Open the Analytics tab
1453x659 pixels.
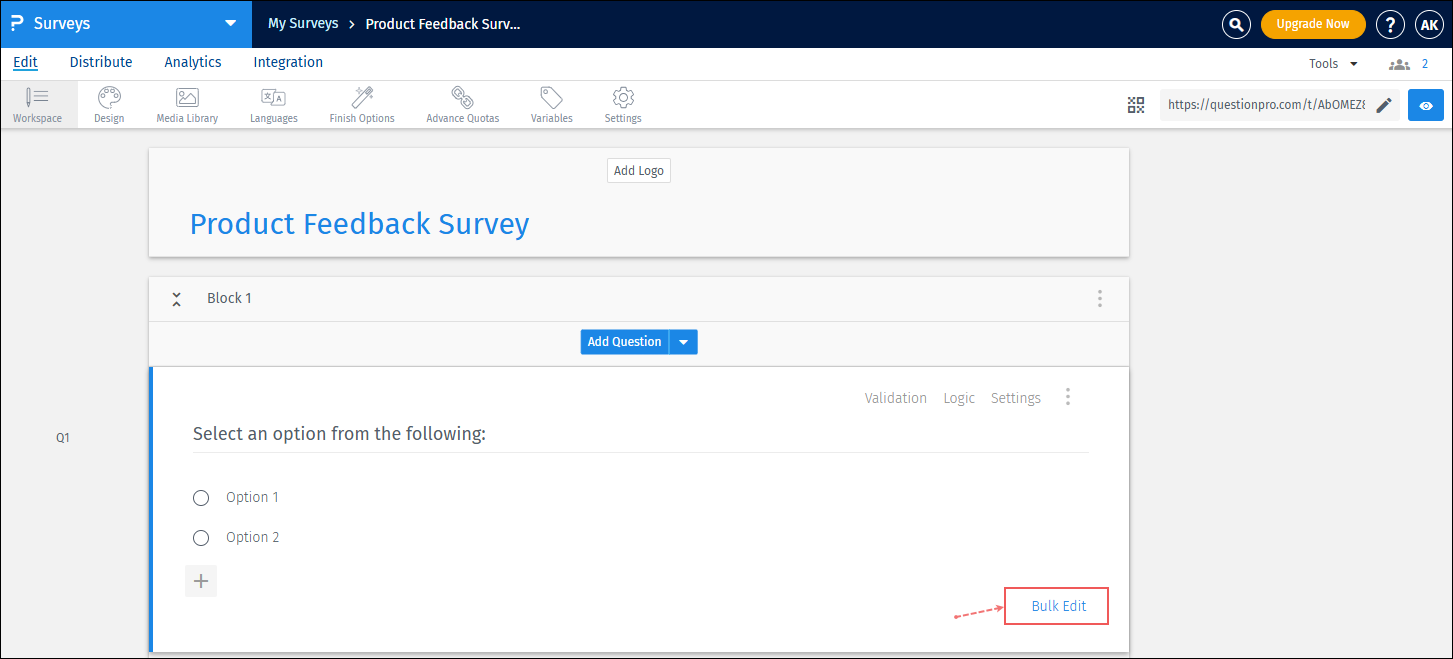[x=192, y=62]
